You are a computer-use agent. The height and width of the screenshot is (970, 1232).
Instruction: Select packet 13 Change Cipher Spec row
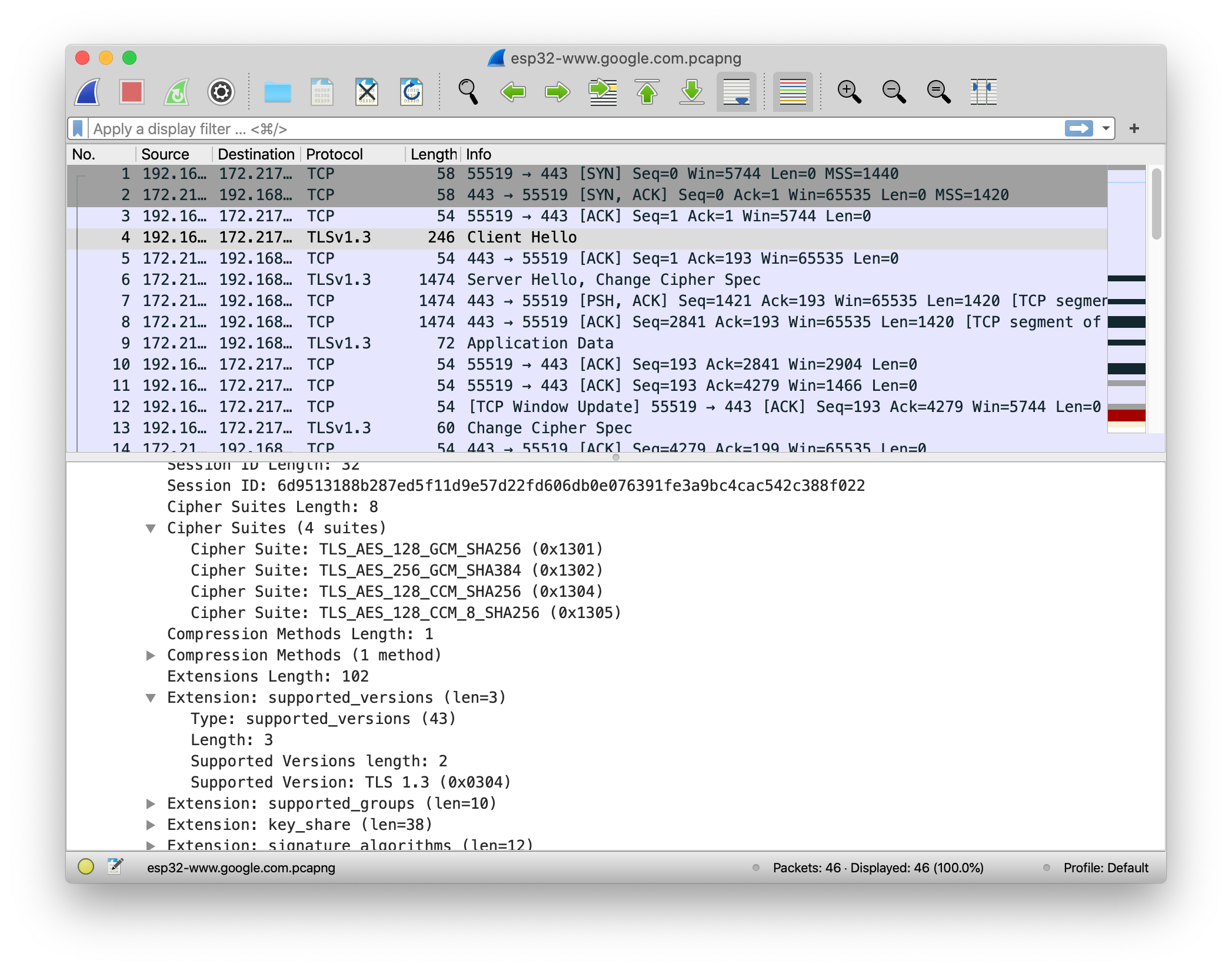[587, 428]
